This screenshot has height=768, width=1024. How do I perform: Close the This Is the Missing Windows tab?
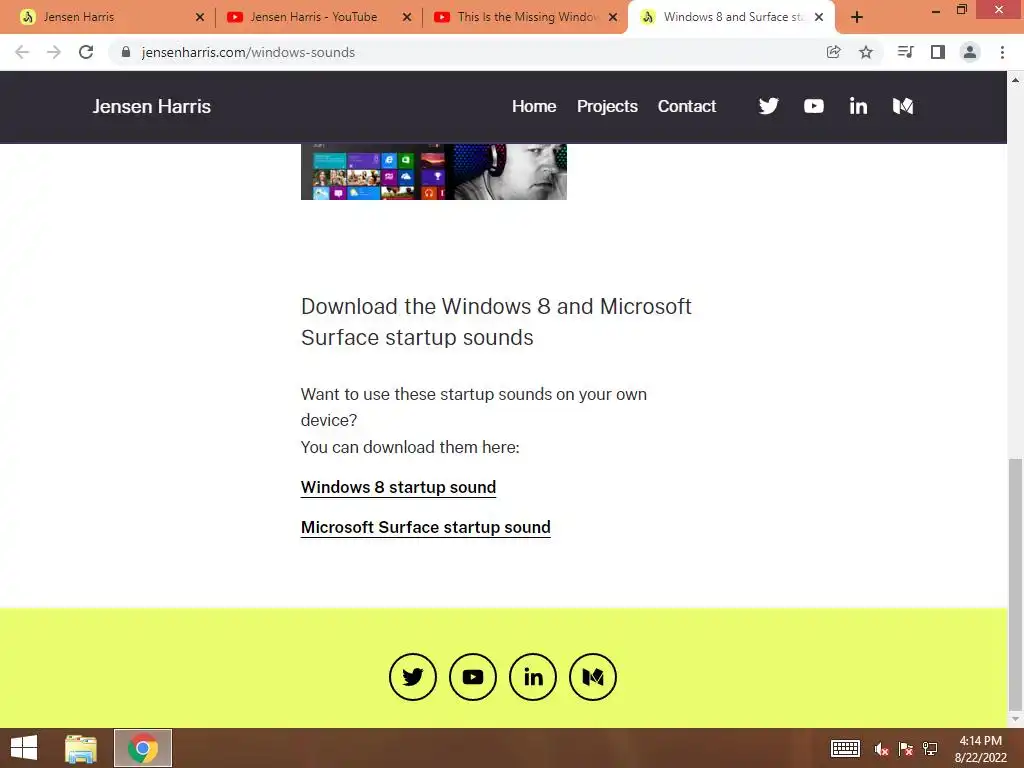coord(613,17)
